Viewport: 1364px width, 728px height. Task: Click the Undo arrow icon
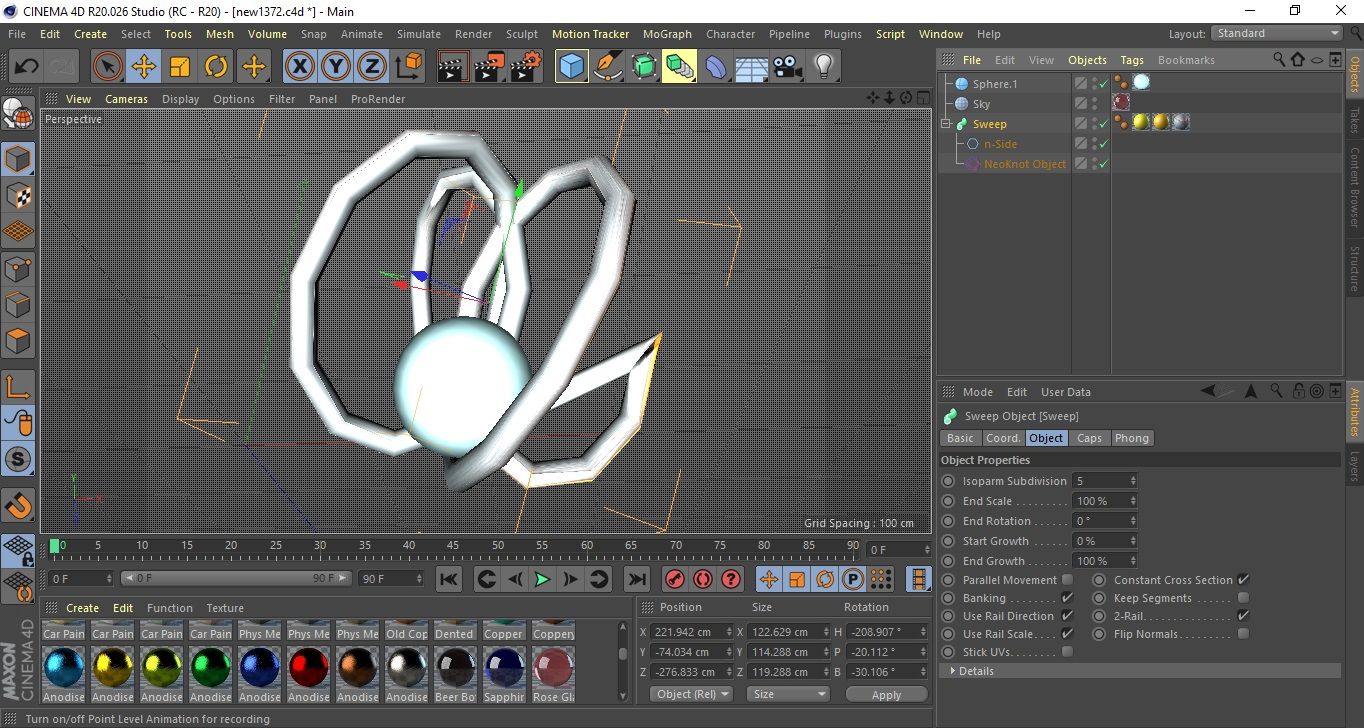pyautogui.click(x=26, y=67)
